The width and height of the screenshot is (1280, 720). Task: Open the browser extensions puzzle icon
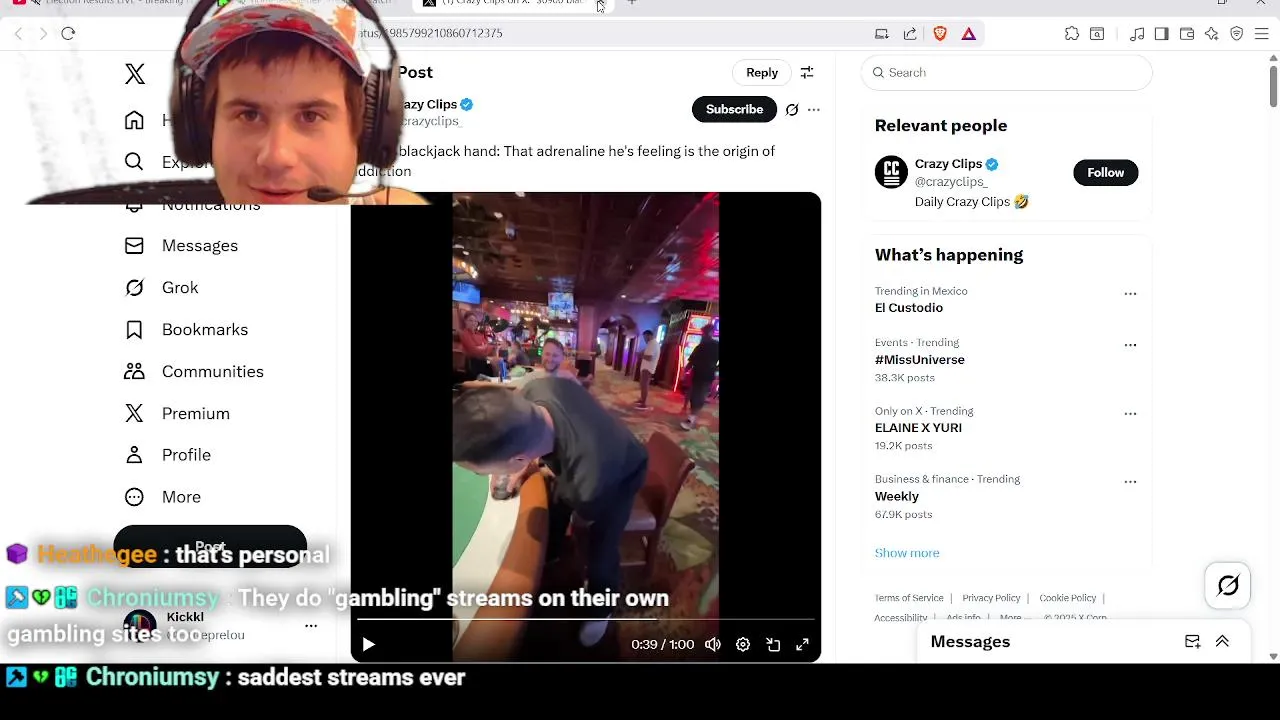[x=1072, y=34]
